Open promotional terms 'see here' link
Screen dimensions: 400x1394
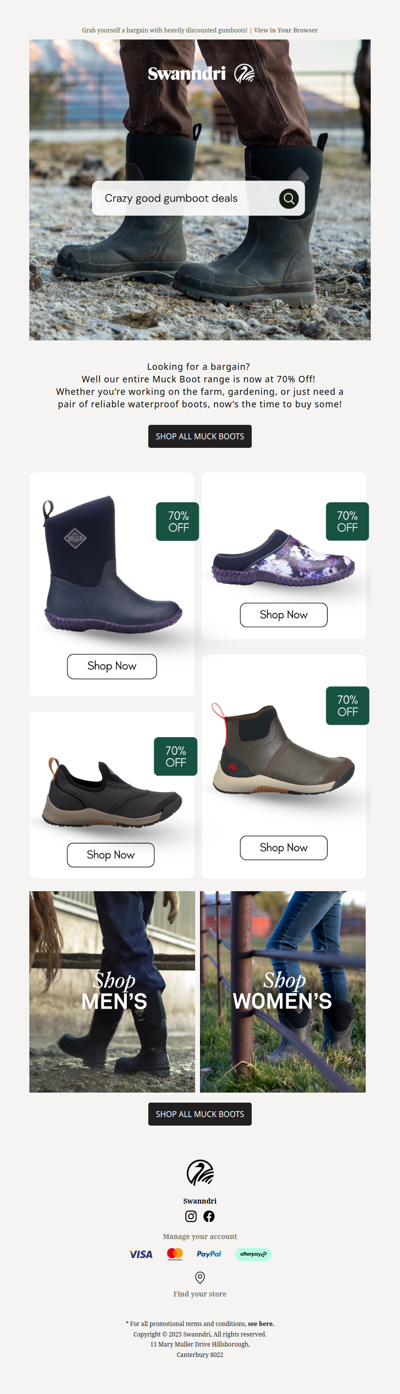coord(261,1324)
